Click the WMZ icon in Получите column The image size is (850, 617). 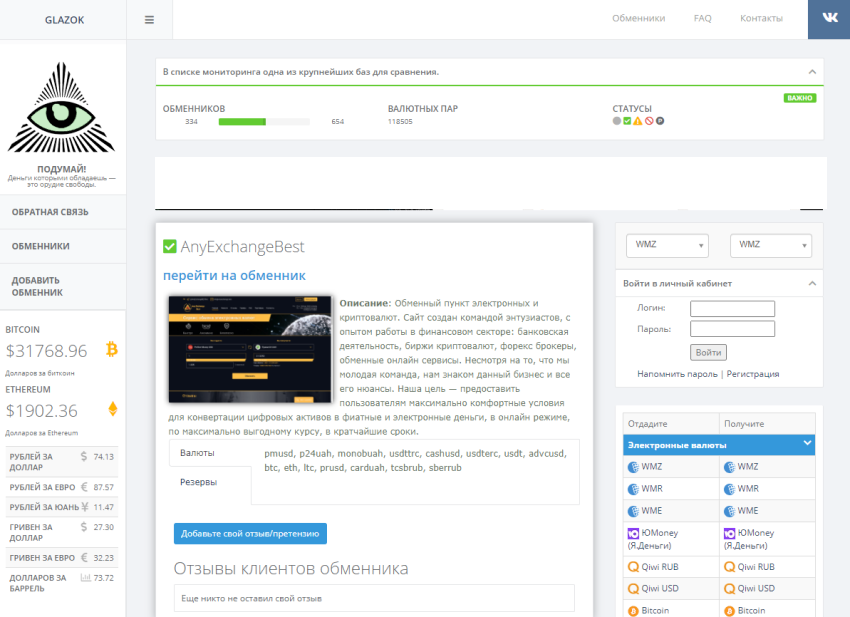coord(729,467)
